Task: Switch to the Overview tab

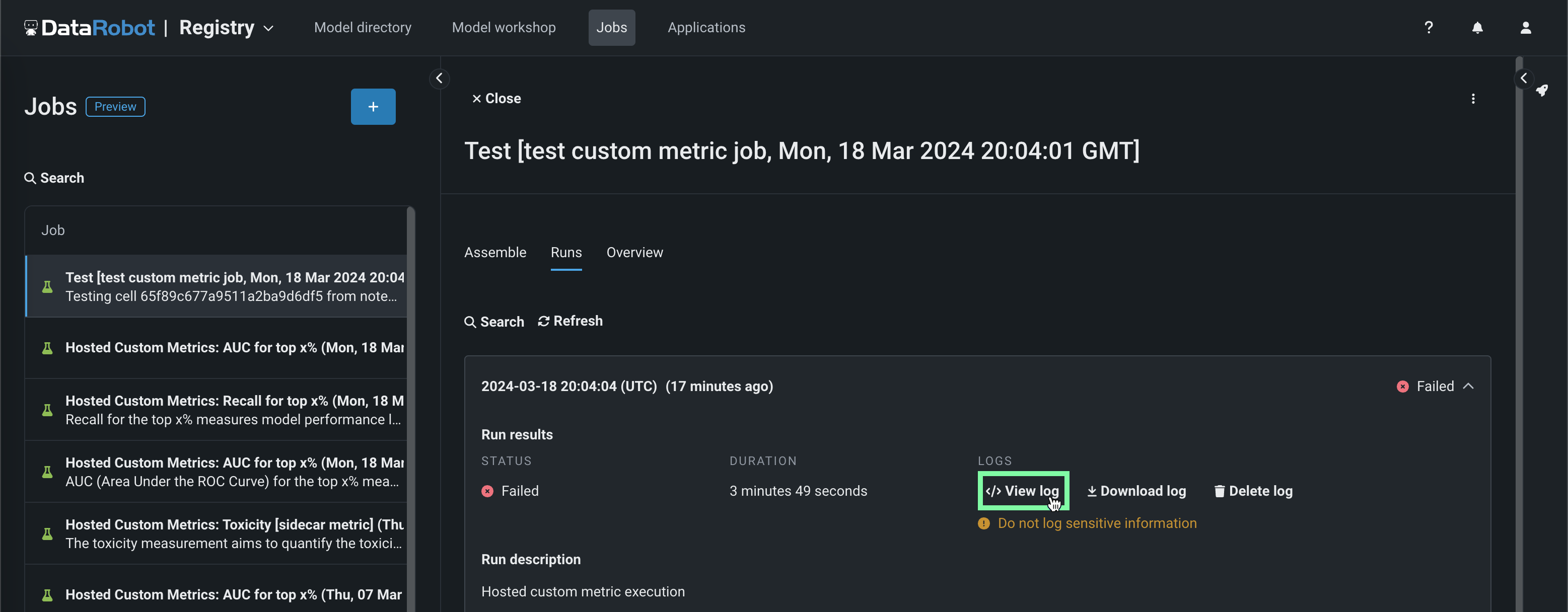Action: [634, 253]
